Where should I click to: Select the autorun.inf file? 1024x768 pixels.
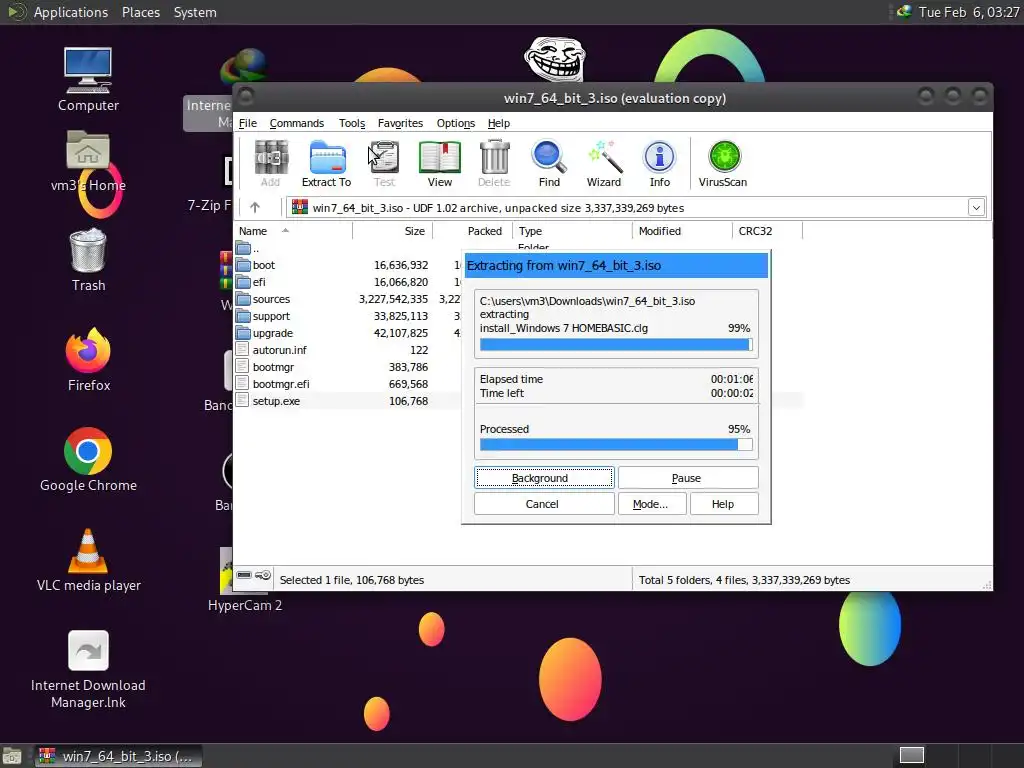[347, 350]
